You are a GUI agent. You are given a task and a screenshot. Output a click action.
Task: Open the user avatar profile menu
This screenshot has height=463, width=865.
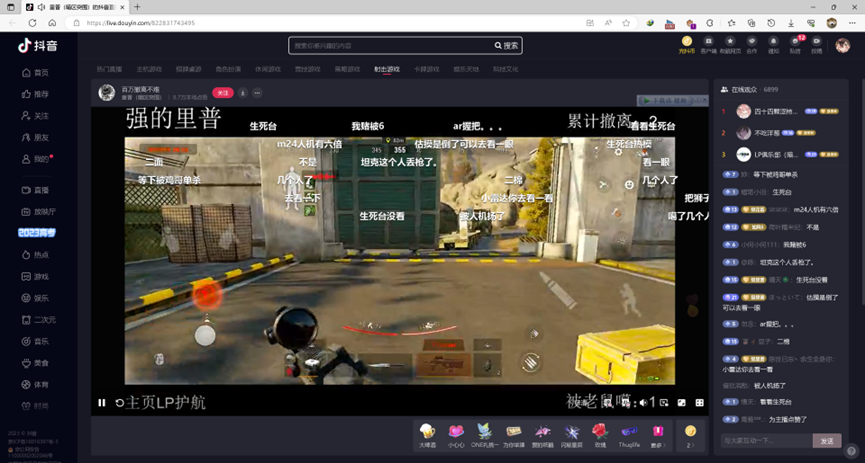click(x=843, y=45)
